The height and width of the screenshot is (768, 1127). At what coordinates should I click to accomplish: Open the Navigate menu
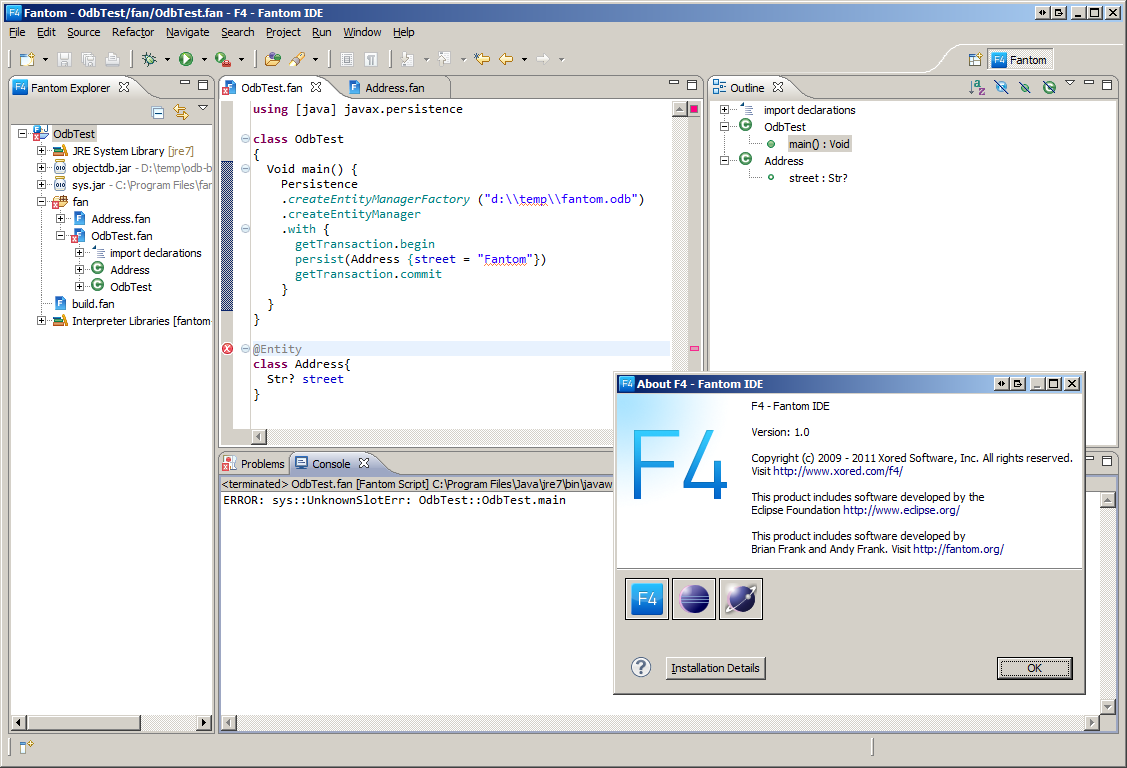[x=188, y=32]
